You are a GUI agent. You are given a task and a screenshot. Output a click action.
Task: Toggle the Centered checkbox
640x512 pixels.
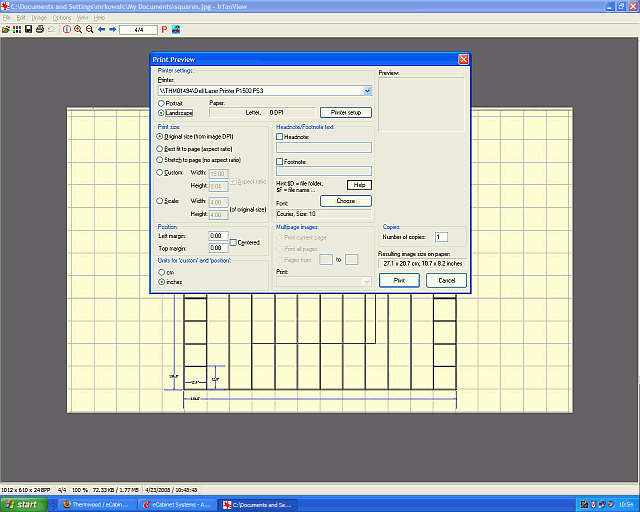click(x=233, y=243)
